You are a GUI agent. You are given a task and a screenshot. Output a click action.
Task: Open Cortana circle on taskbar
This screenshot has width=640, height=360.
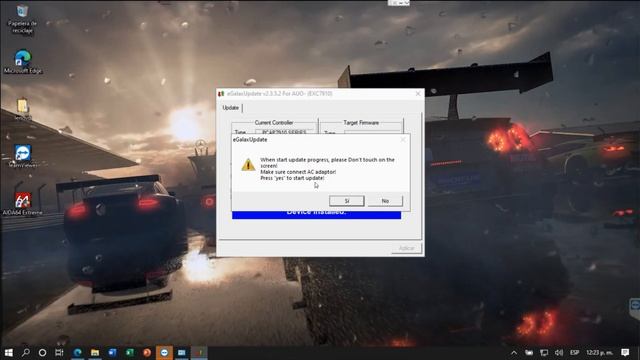pos(42,352)
